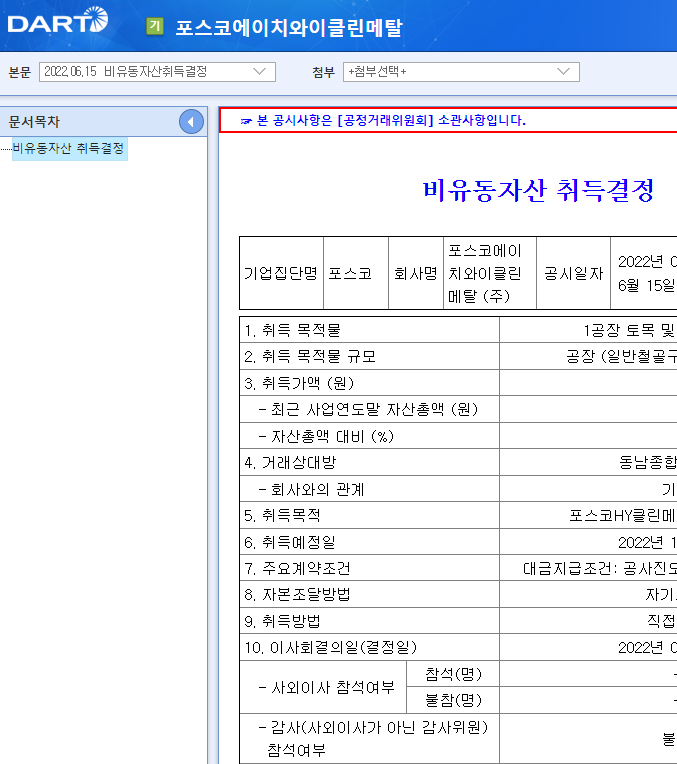Click the 최근 사업연도말 자산총액 row
The image size is (677, 764).
point(369,409)
